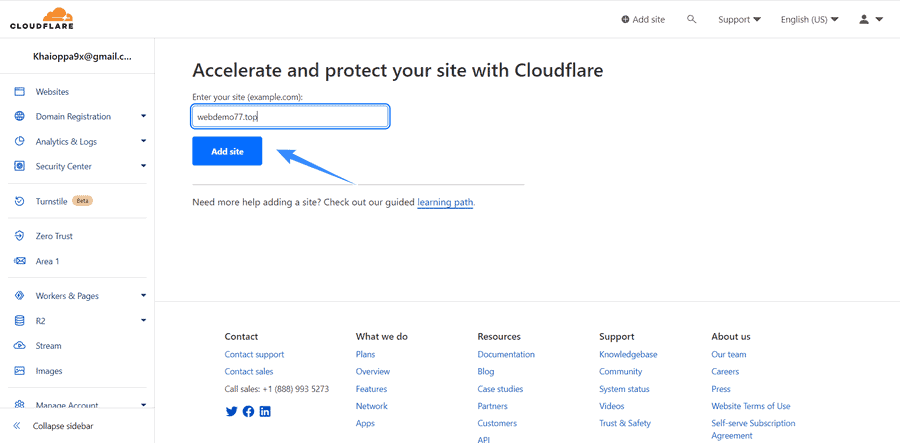Open the Support dropdown menu
The height and width of the screenshot is (443, 900).
pyautogui.click(x=739, y=20)
